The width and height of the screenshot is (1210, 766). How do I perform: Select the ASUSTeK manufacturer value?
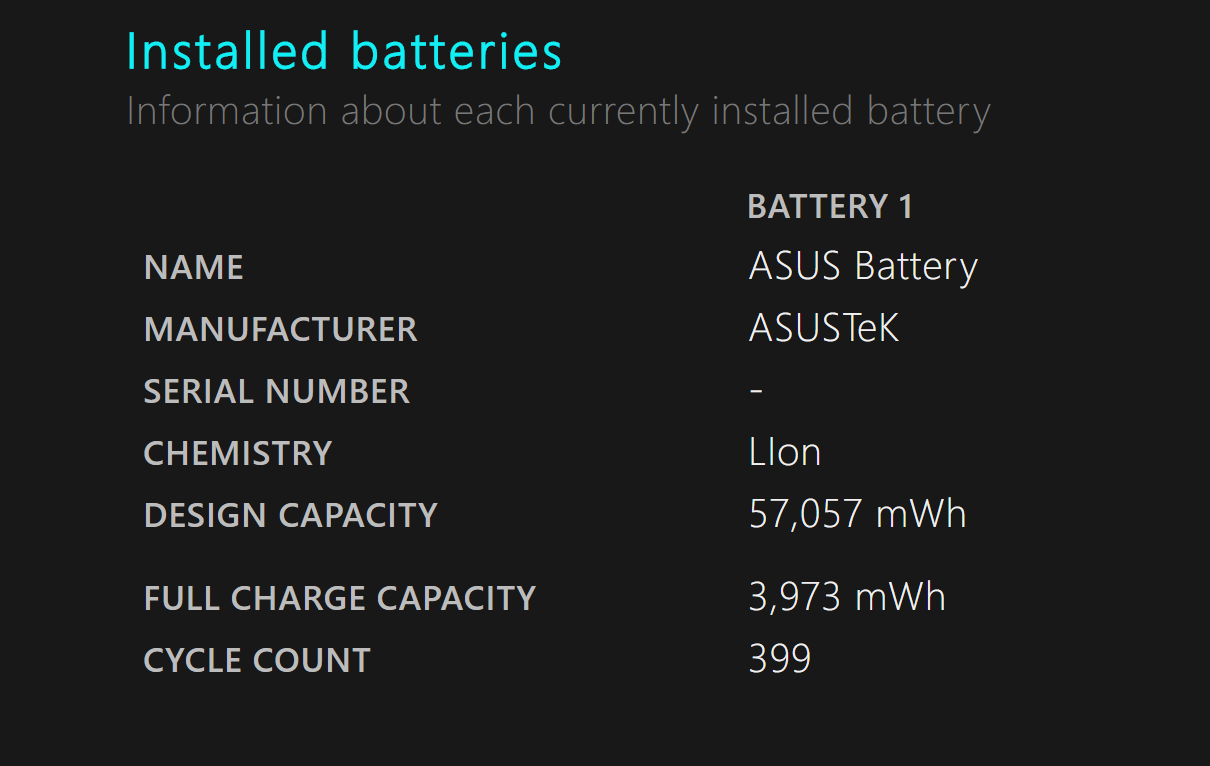[824, 329]
